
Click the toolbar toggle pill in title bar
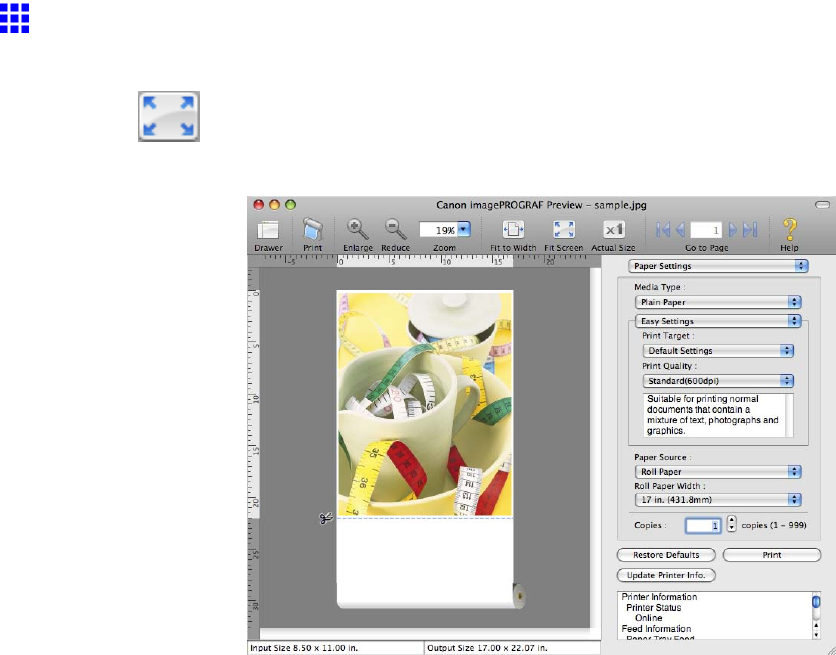click(823, 205)
